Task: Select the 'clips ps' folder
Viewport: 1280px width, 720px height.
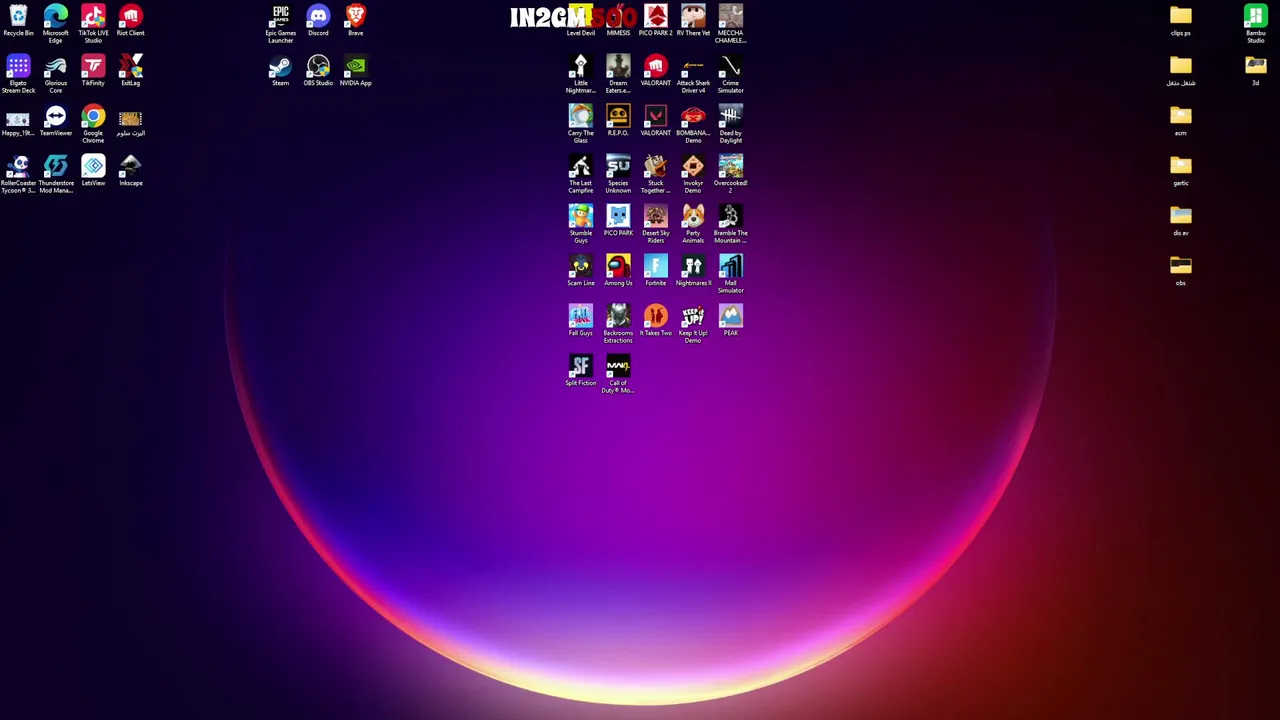Action: click(x=1181, y=16)
